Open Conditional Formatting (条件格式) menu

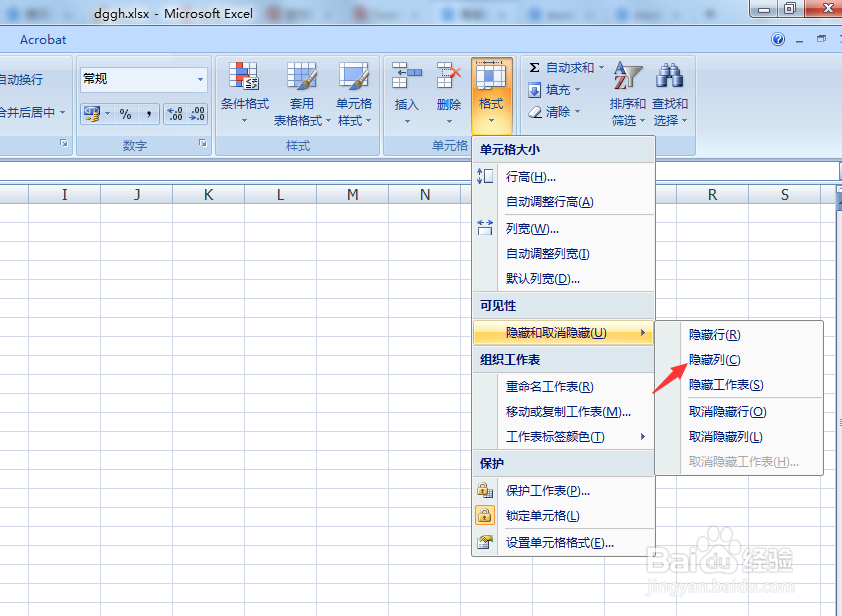pos(245,93)
